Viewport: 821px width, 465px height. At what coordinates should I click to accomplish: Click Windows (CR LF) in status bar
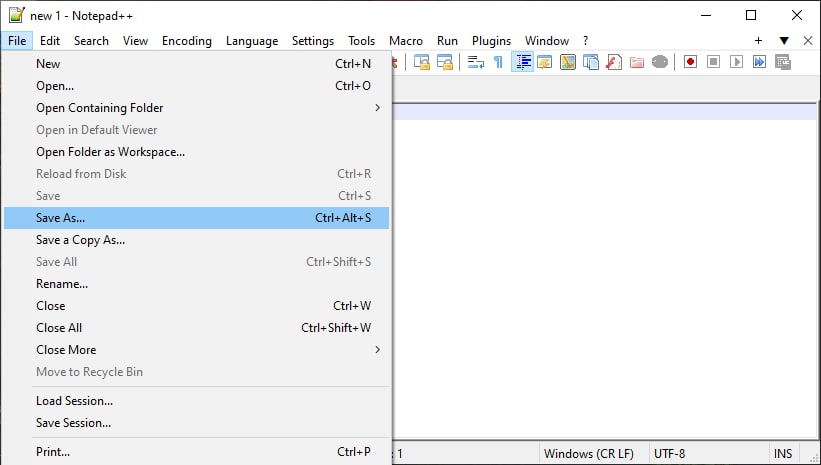pos(589,453)
